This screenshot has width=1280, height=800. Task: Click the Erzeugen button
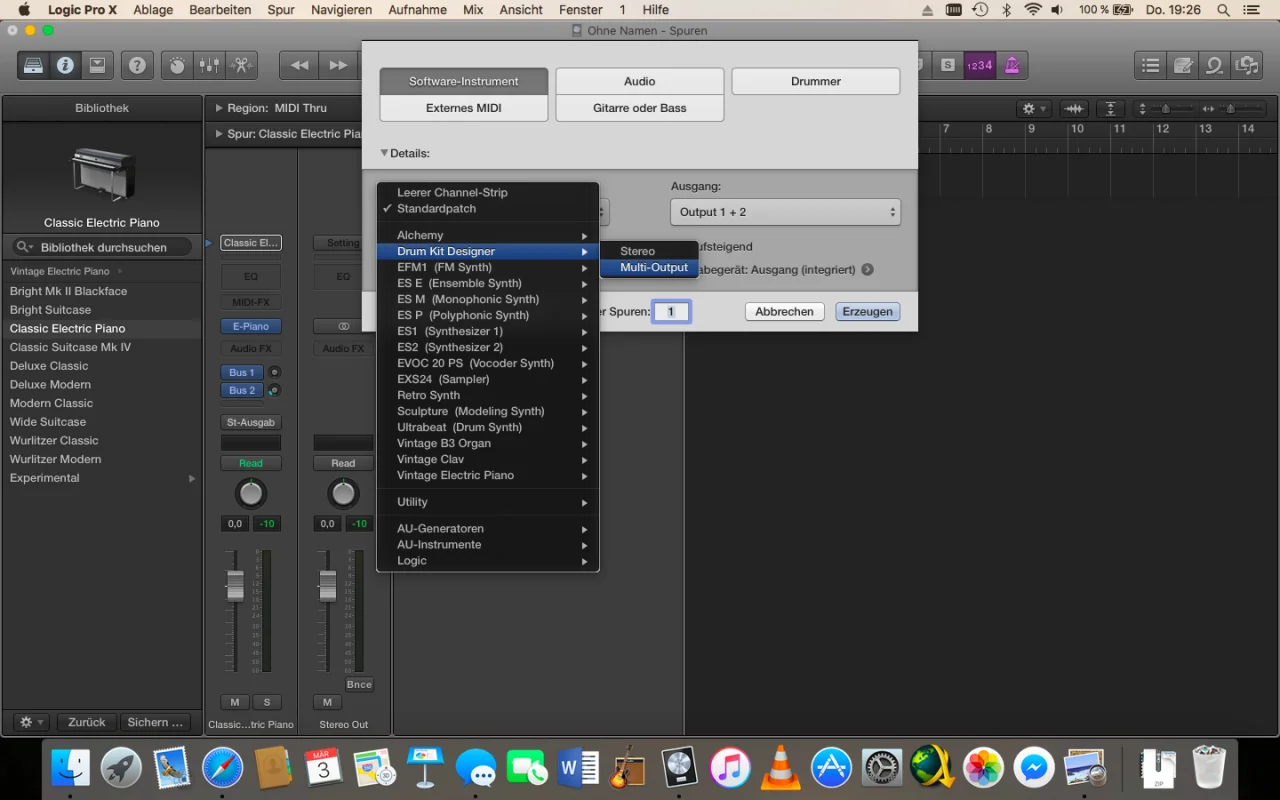(867, 312)
